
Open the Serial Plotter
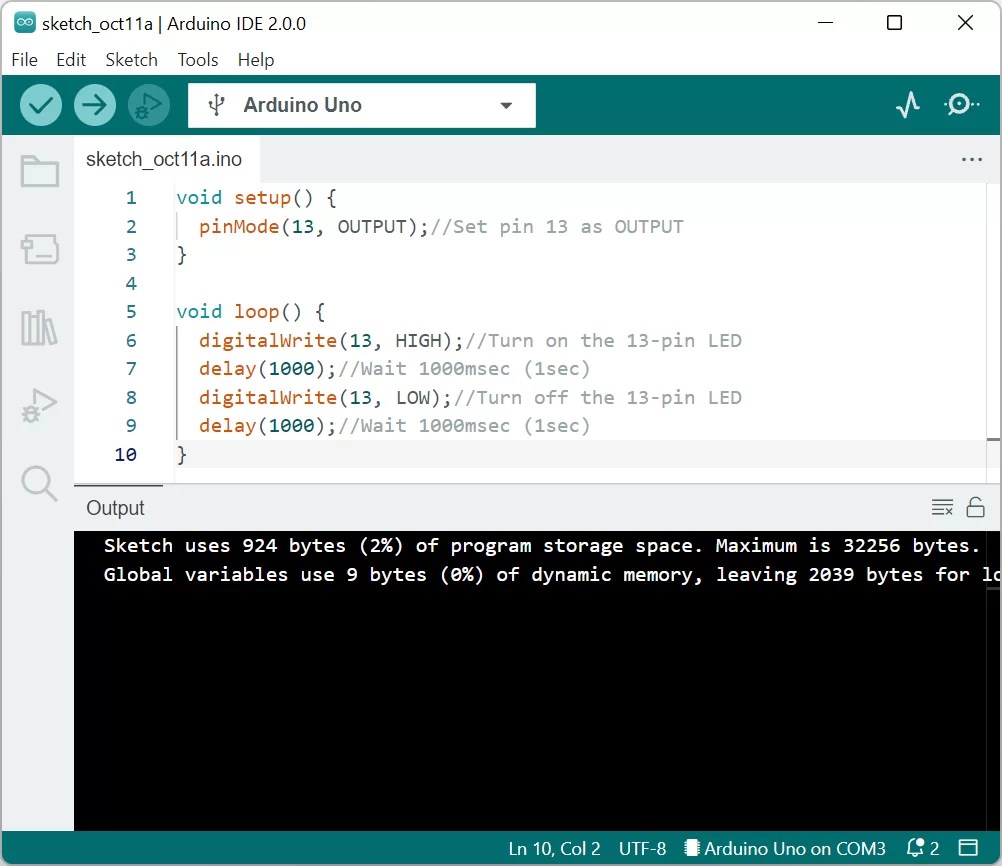[907, 104]
